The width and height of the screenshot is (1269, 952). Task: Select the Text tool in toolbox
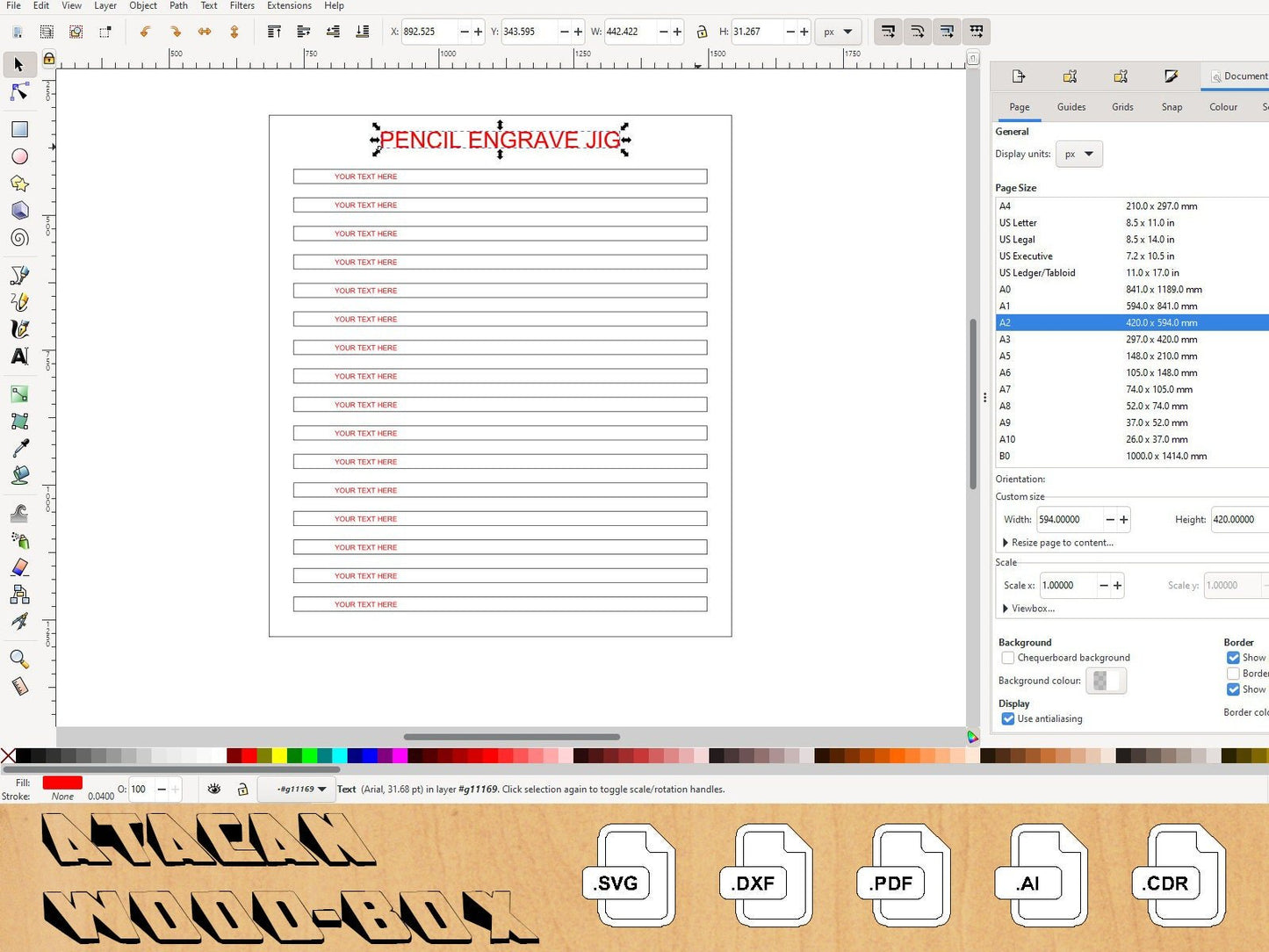click(19, 357)
